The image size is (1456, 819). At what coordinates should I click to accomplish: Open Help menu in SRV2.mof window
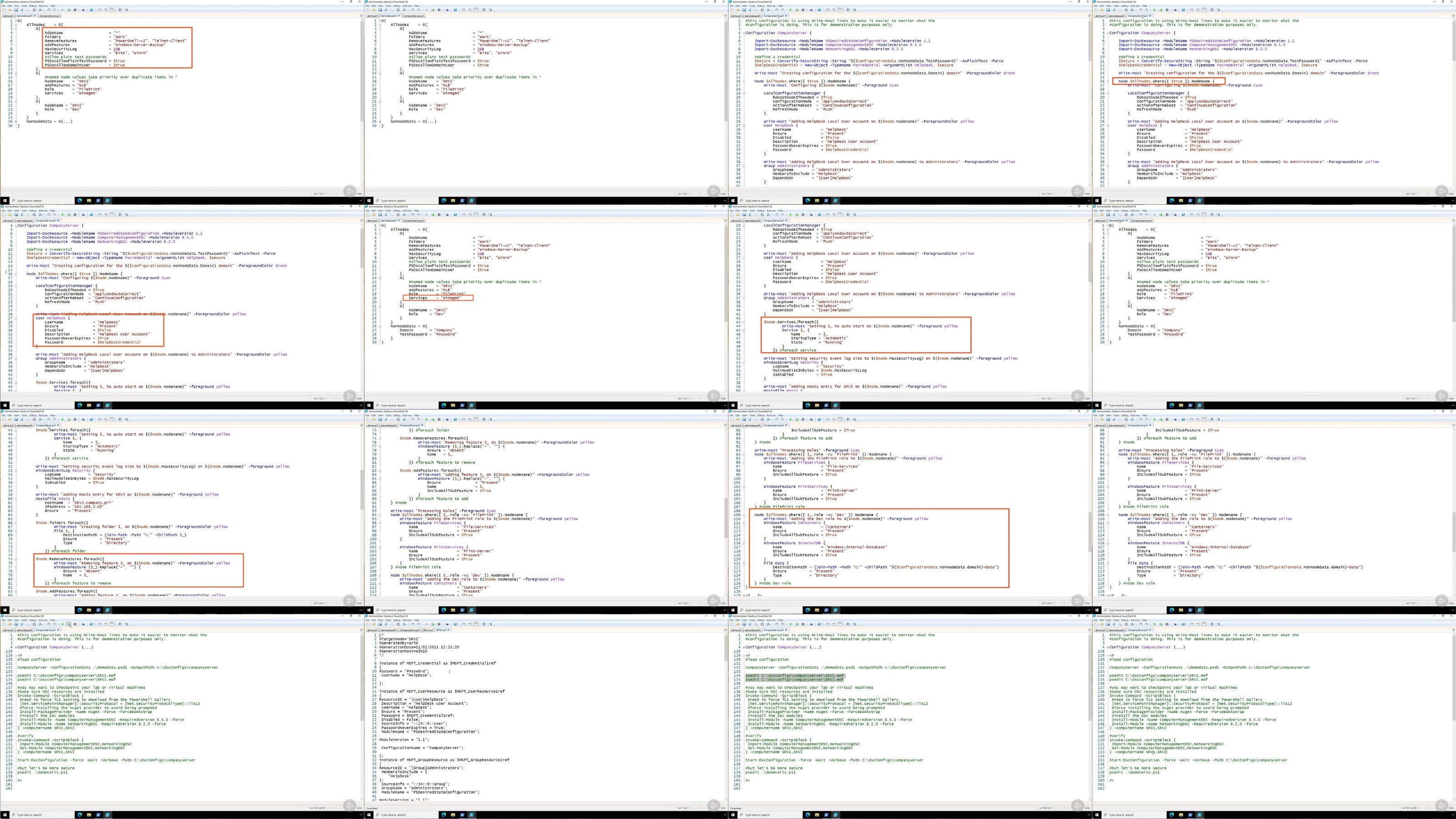point(417,620)
